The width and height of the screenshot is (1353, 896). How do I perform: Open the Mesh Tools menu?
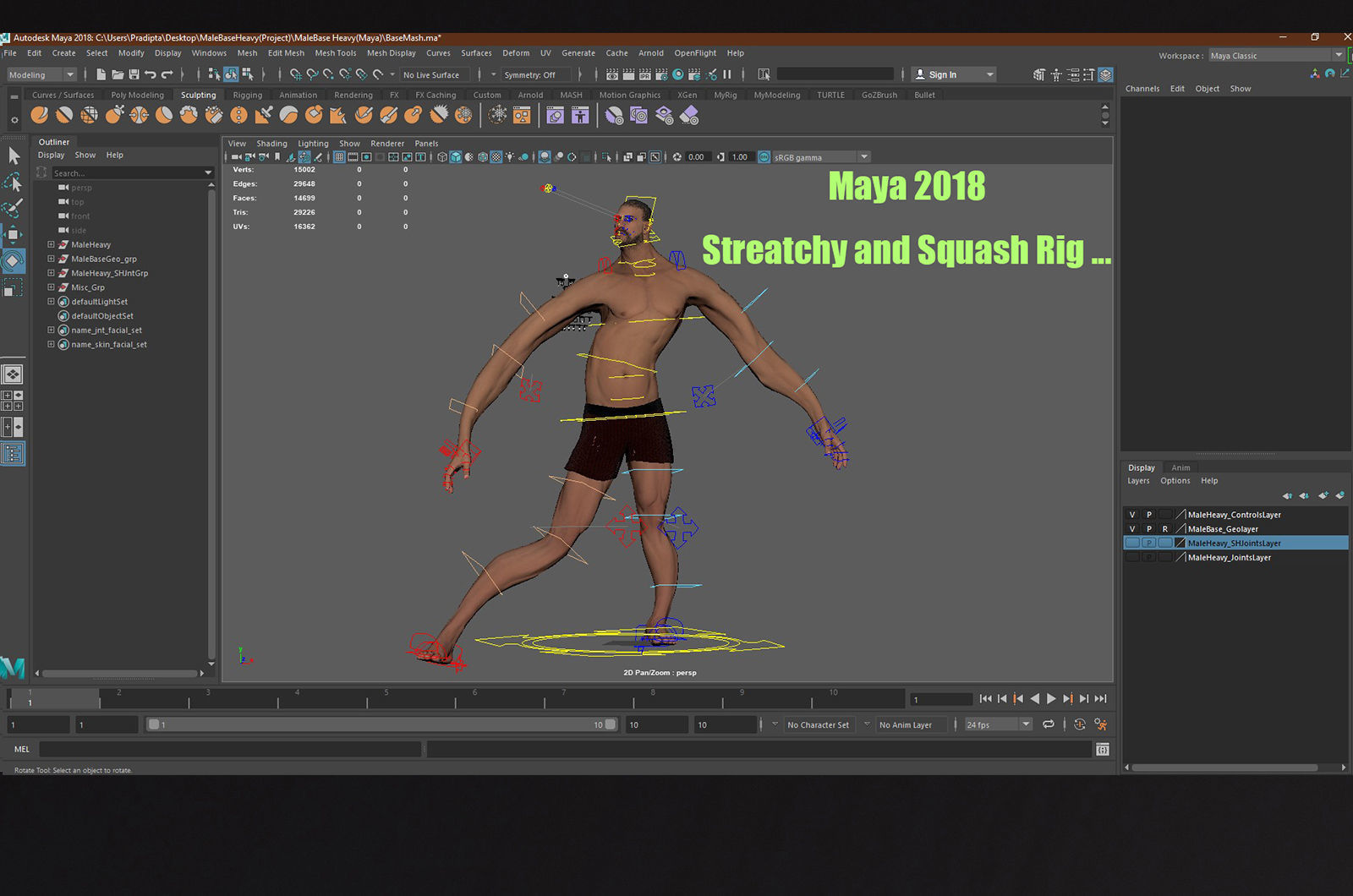(x=336, y=53)
